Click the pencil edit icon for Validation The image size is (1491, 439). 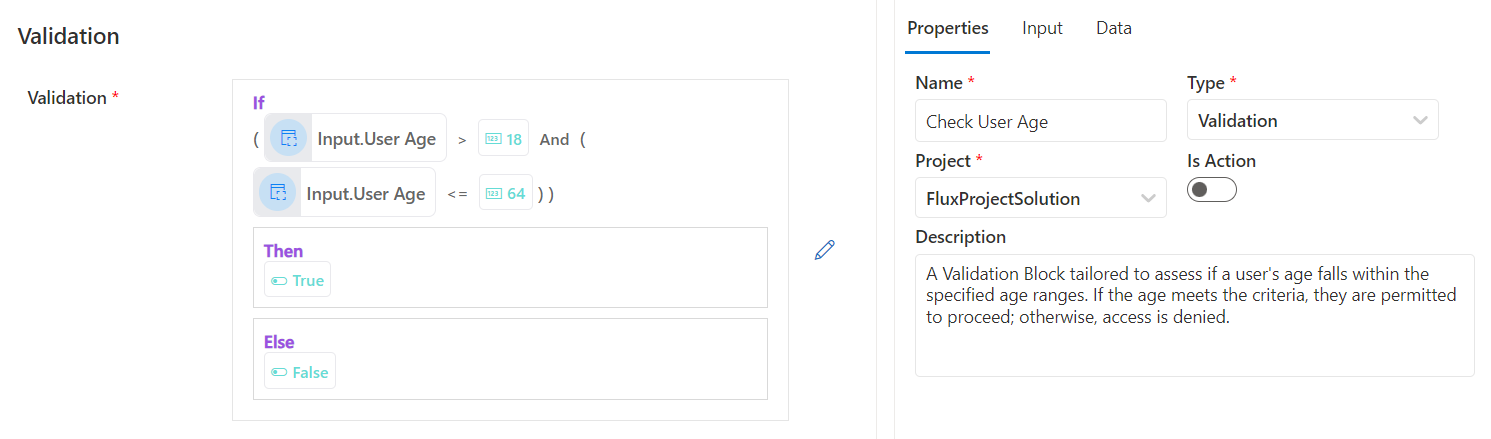point(824,250)
